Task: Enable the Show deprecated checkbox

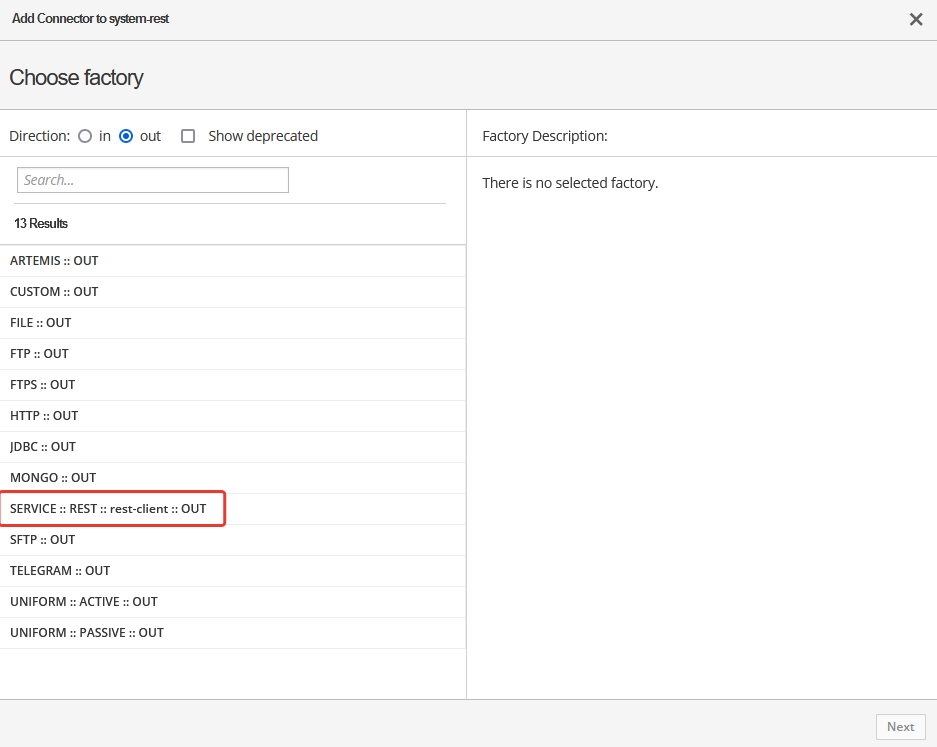Action: click(x=188, y=136)
